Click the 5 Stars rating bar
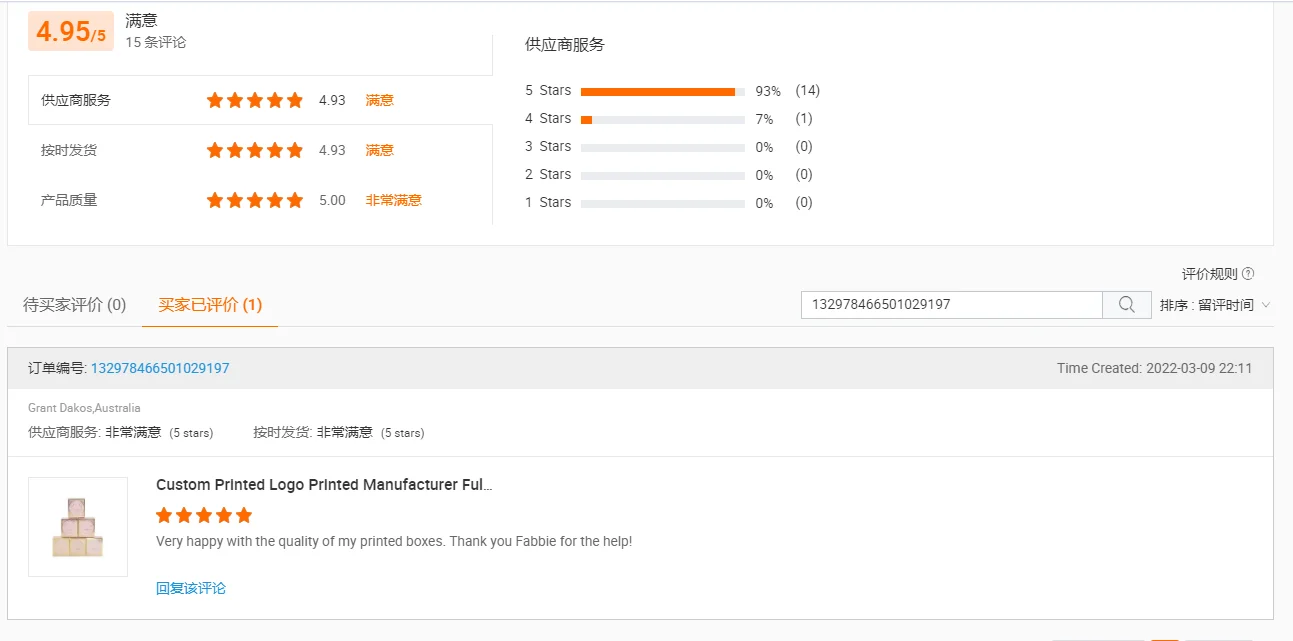Image resolution: width=1293 pixels, height=641 pixels. point(663,91)
